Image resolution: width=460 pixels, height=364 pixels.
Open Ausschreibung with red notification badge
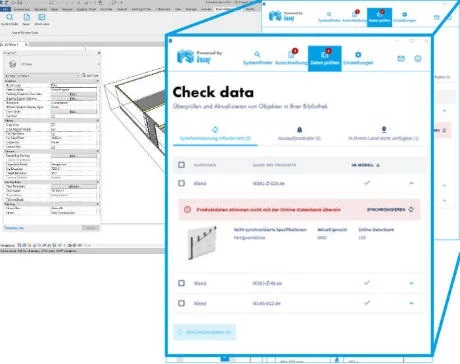(291, 58)
